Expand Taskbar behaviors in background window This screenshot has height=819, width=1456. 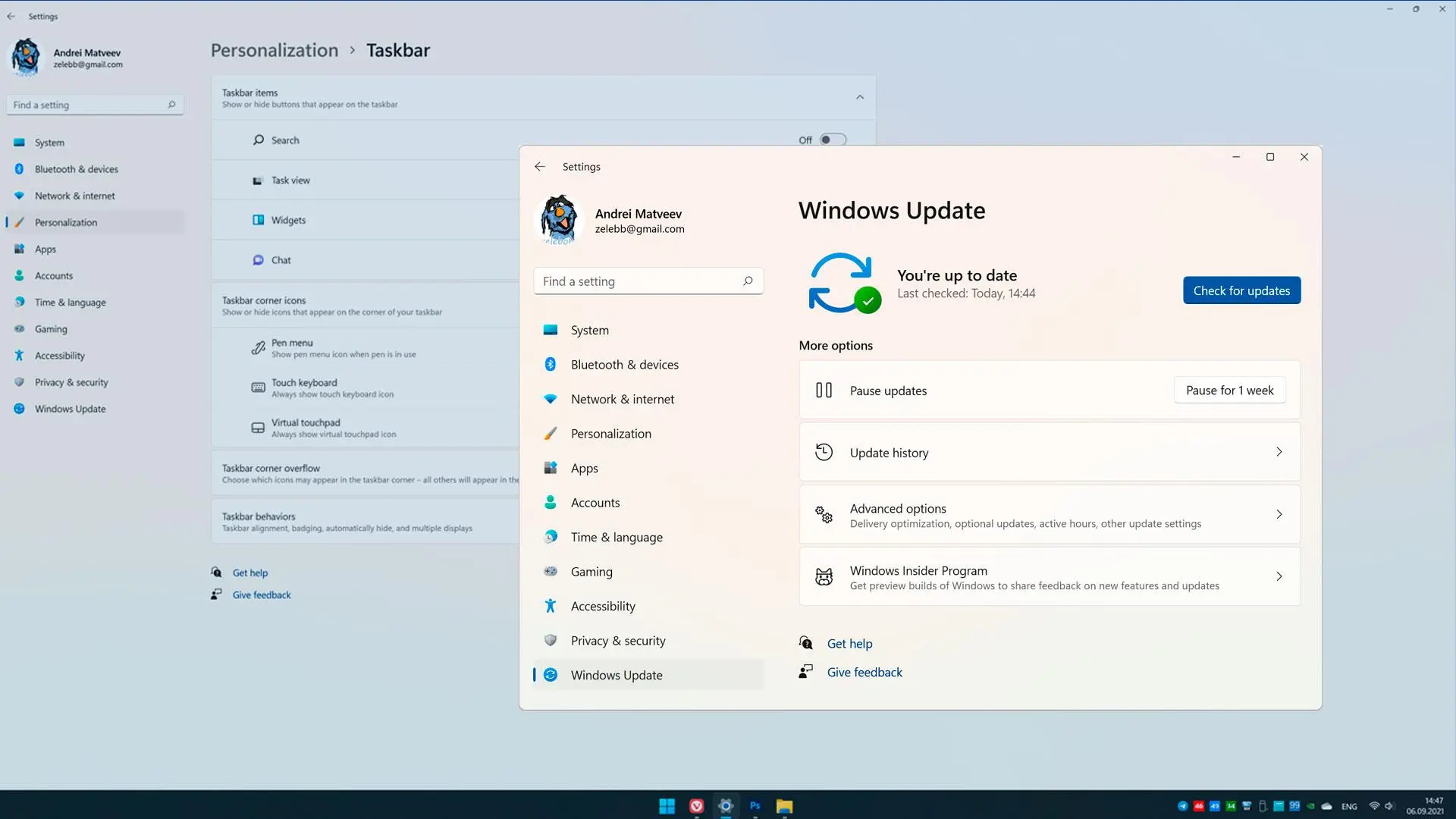(366, 522)
